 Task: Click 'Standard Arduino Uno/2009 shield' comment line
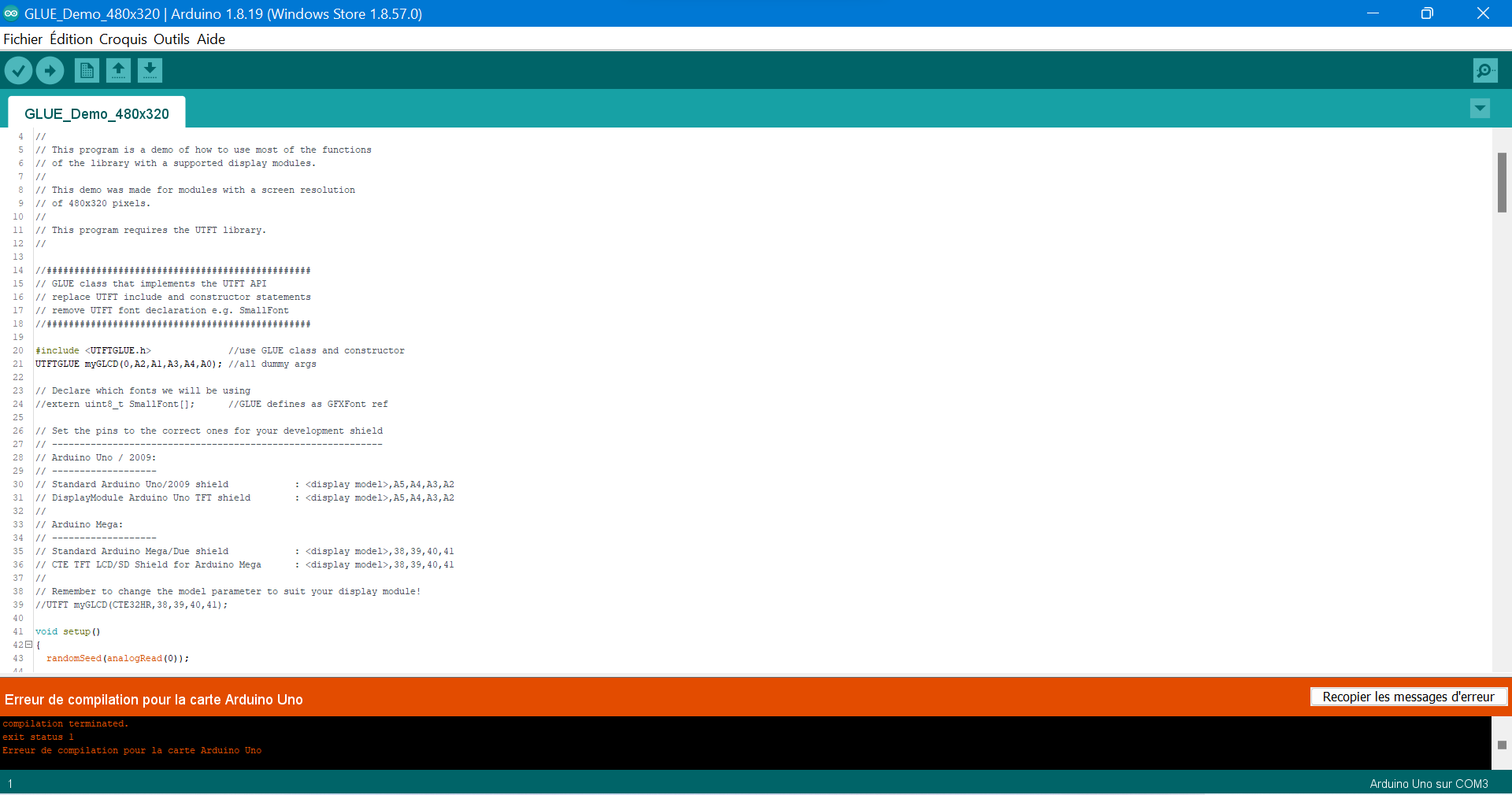(245, 485)
